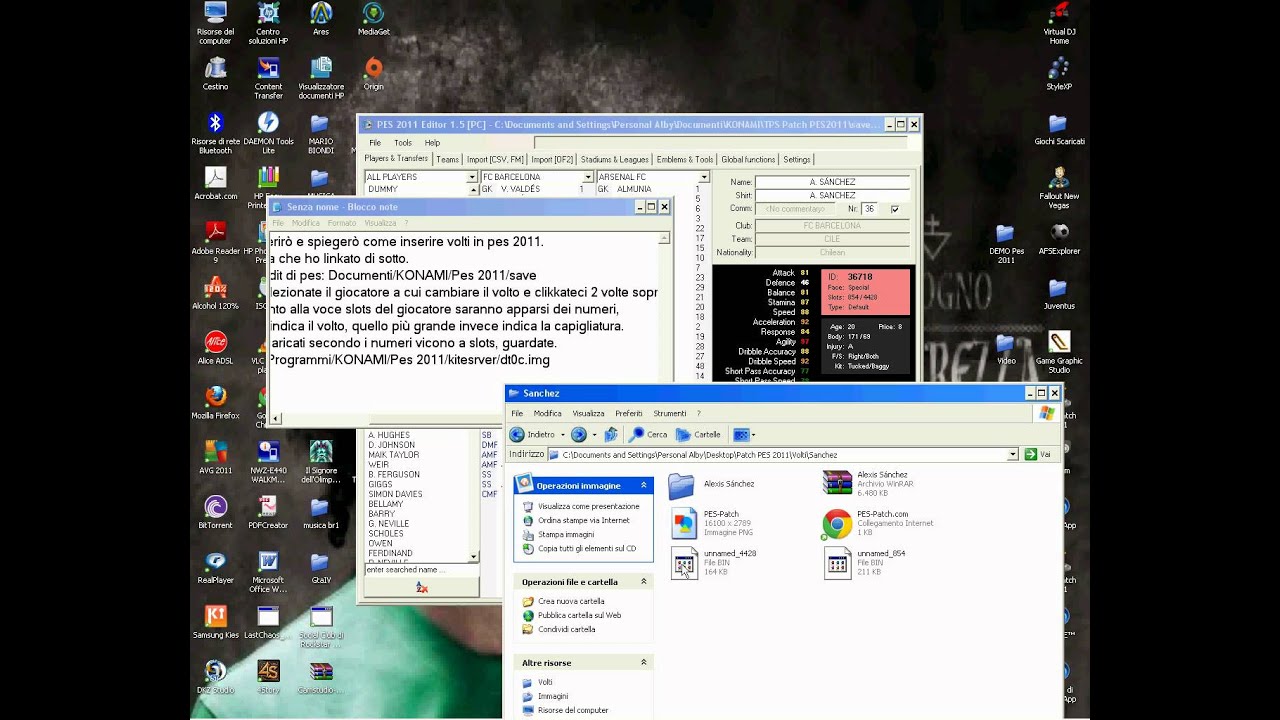Expand the Explorer address bar dropdown
The image size is (1280, 720).
(1011, 454)
